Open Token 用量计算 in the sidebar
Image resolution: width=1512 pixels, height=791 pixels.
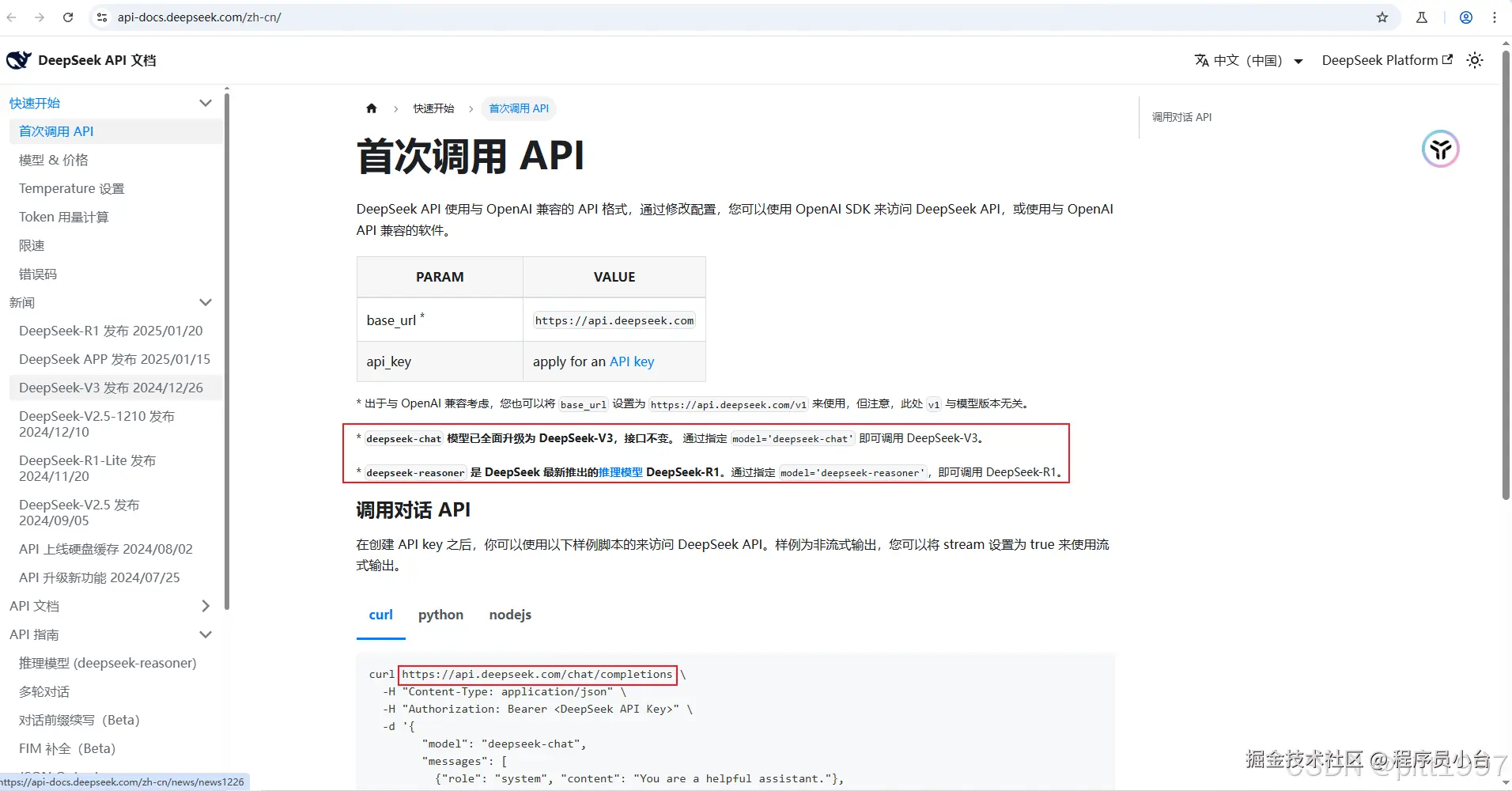pyautogui.click(x=116, y=217)
